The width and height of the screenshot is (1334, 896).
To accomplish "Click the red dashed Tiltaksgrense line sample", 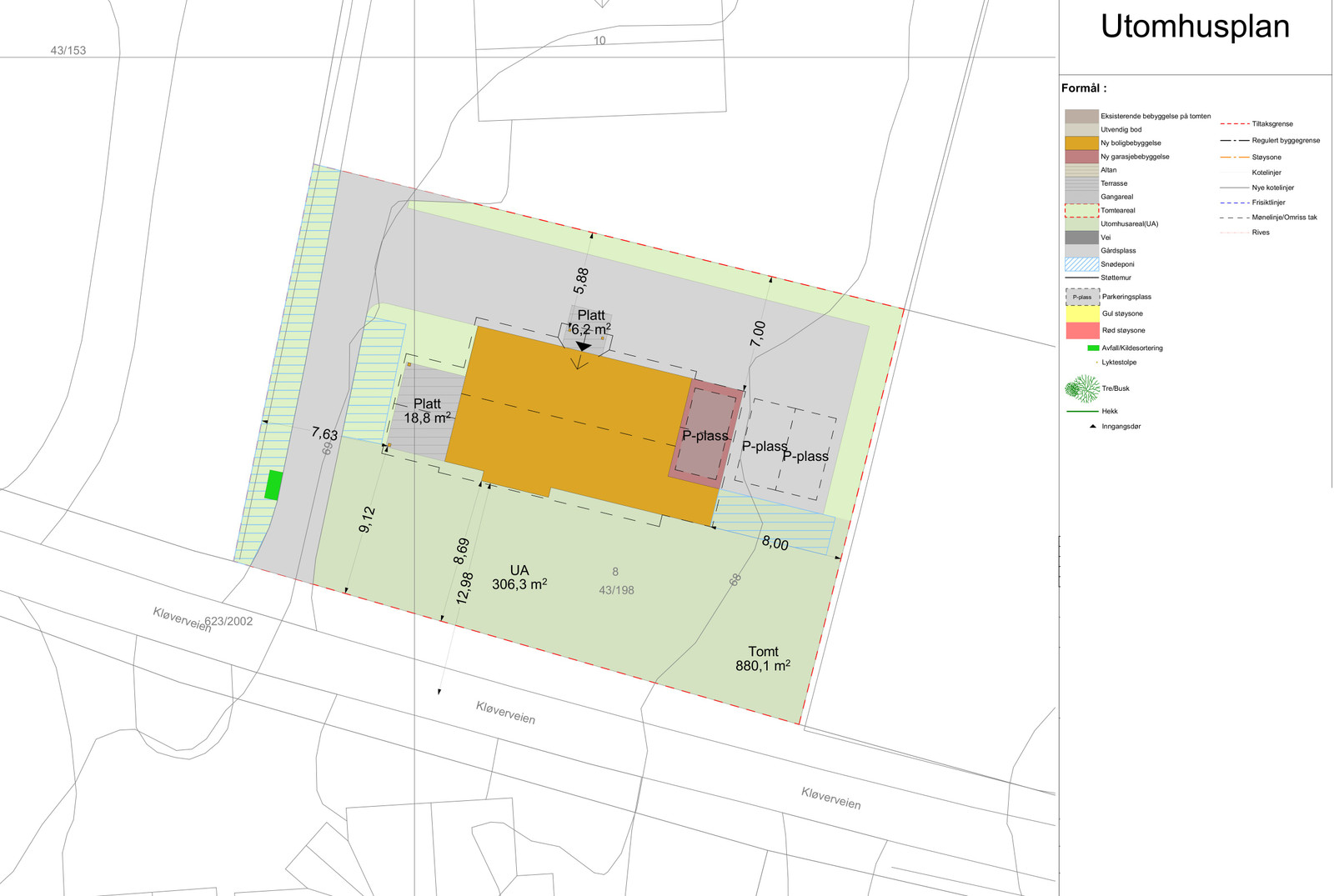I will (x=1234, y=123).
